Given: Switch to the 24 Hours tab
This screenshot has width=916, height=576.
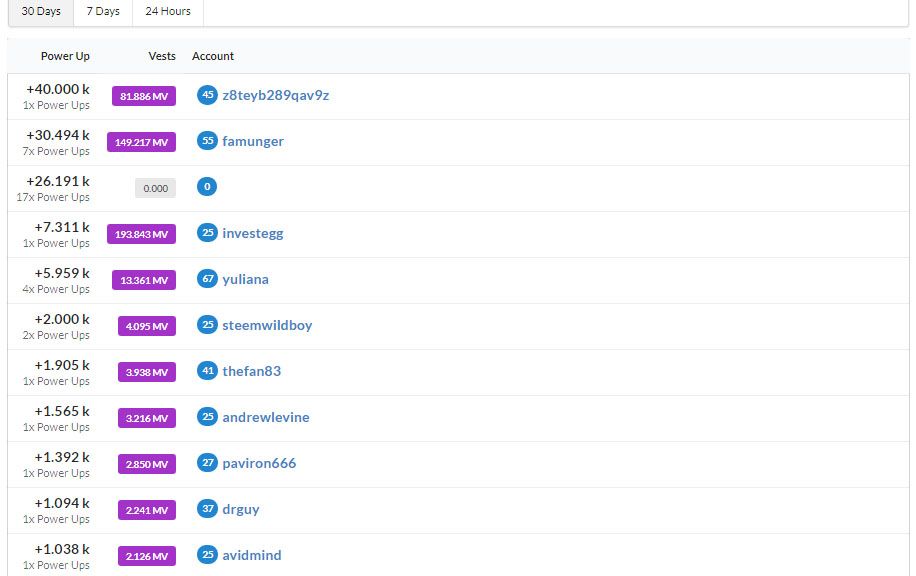Looking at the screenshot, I should 168,11.
